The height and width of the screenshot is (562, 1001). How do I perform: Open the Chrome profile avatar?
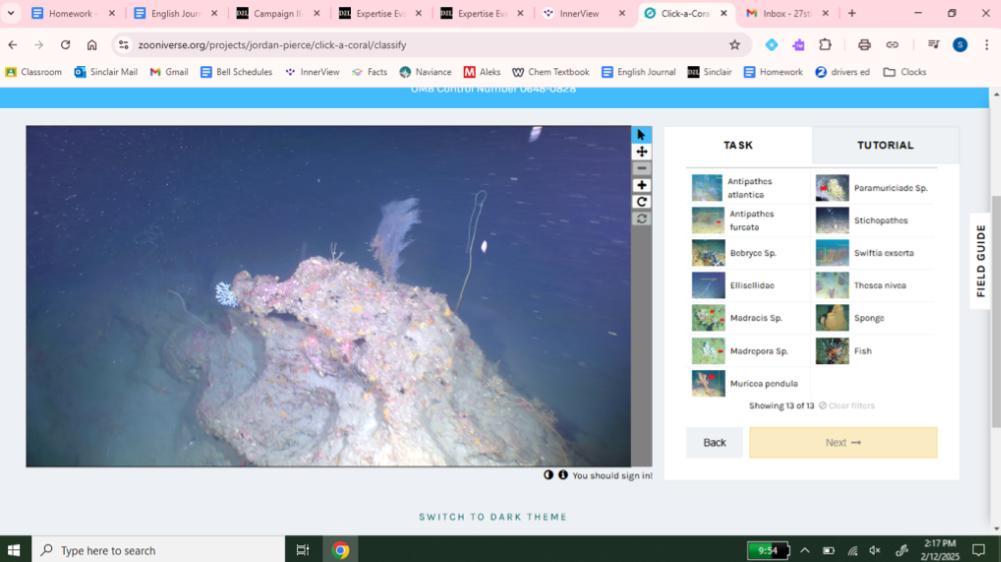[x=960, y=45]
